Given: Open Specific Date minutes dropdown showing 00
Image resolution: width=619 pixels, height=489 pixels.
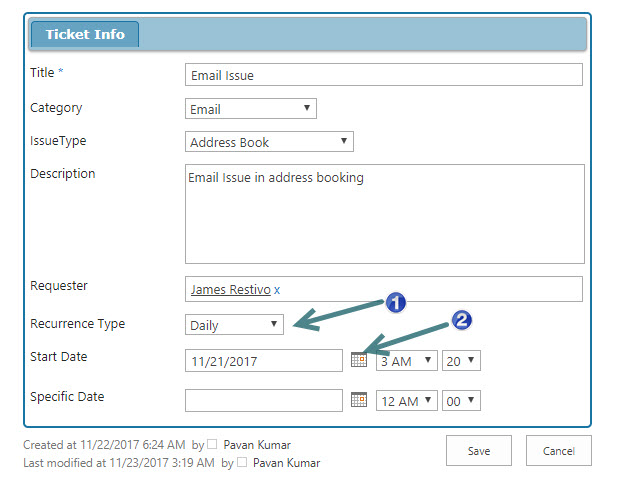Looking at the screenshot, I should coord(461,401).
